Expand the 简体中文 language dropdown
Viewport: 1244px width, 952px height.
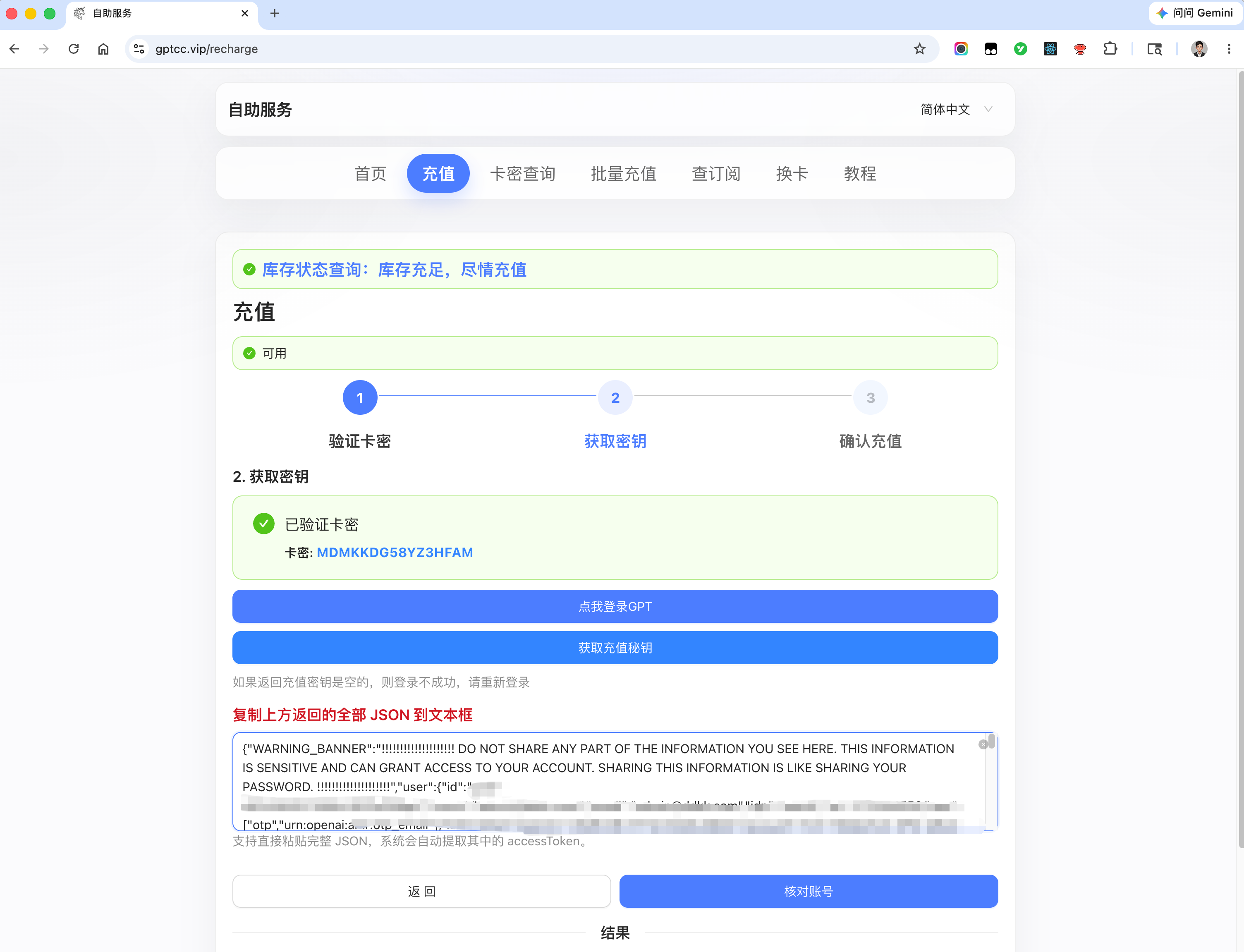coord(956,109)
